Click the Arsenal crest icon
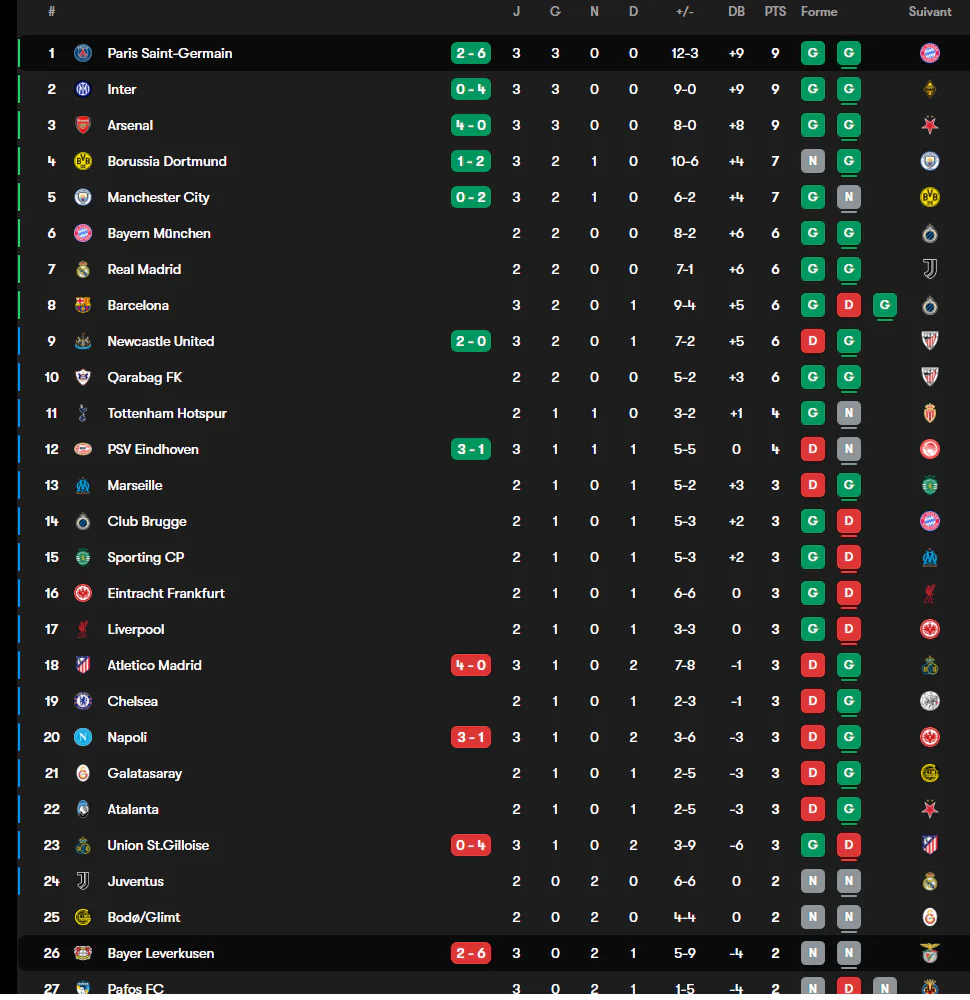The image size is (970, 1000). point(83,125)
